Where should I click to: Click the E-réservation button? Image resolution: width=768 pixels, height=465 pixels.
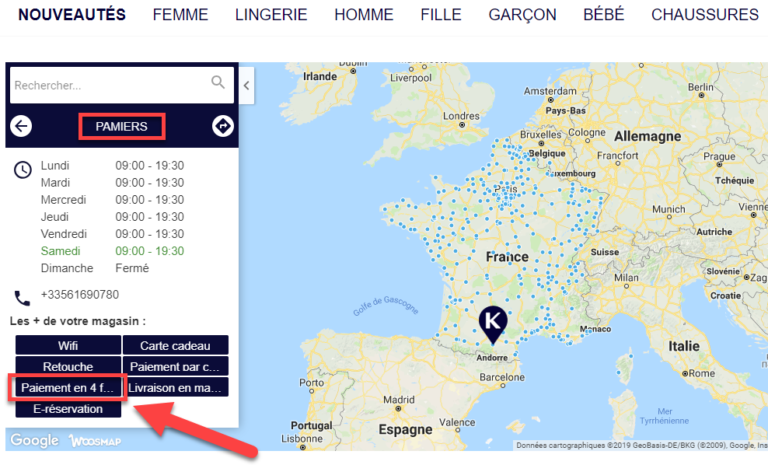[x=68, y=409]
